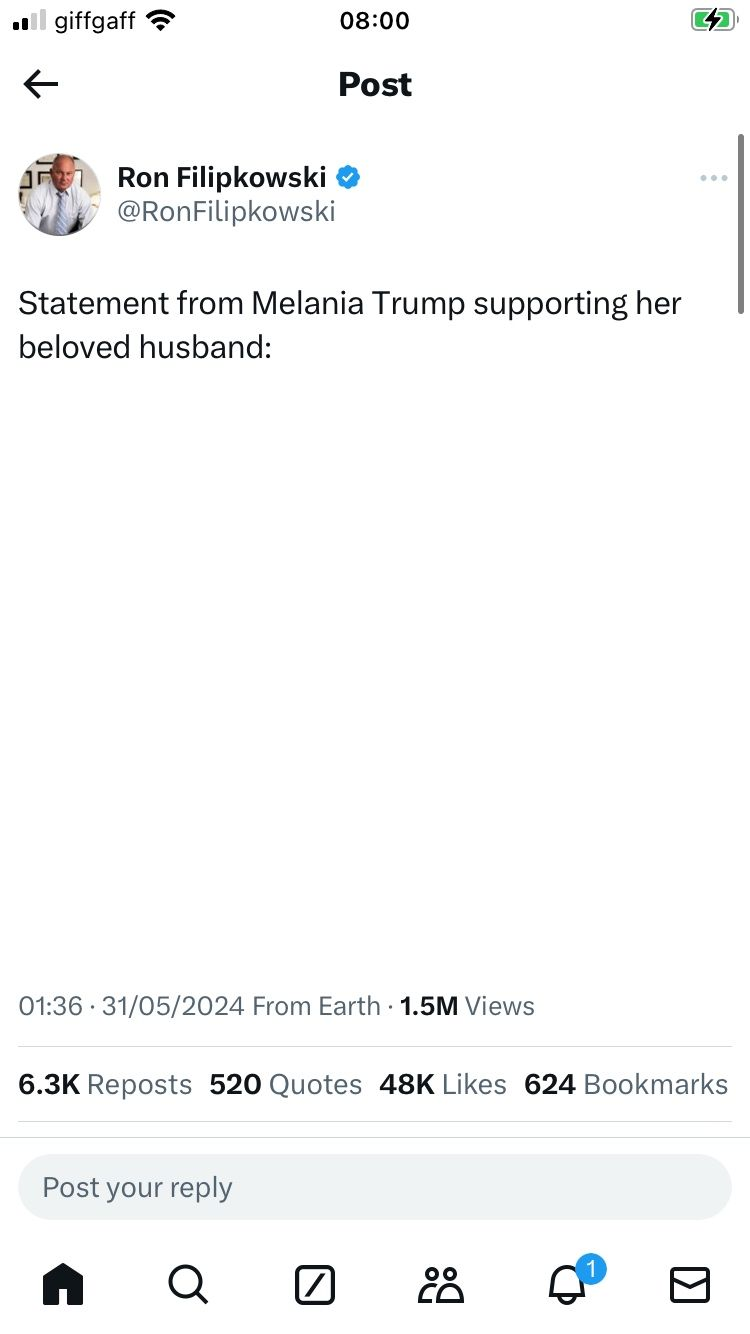Tap the Post your reply field
This screenshot has width=750, height=1334.
tap(375, 1187)
